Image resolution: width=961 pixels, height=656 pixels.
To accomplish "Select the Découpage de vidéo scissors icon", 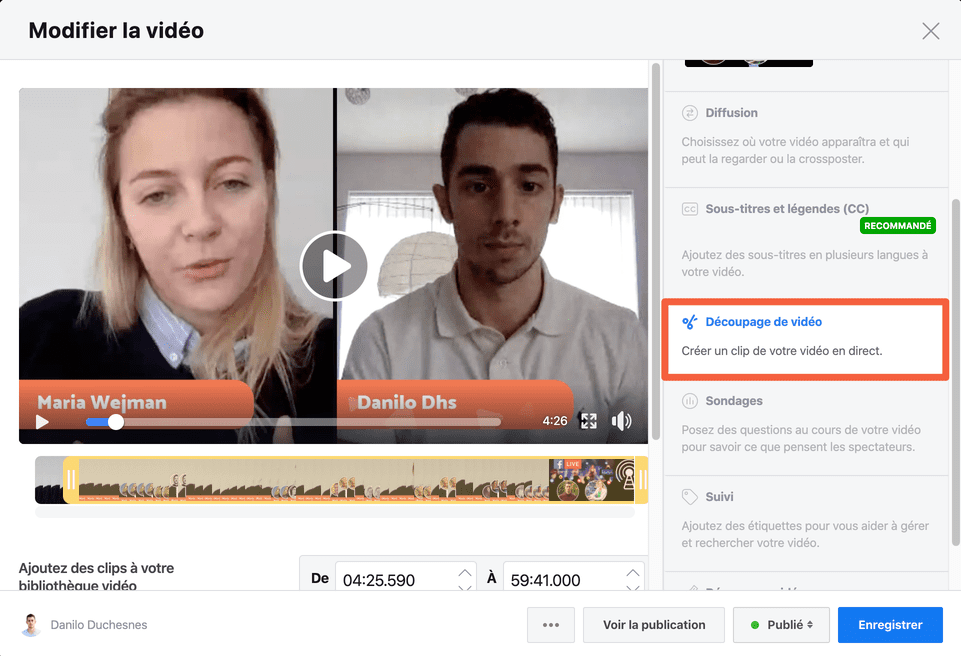I will (691, 321).
